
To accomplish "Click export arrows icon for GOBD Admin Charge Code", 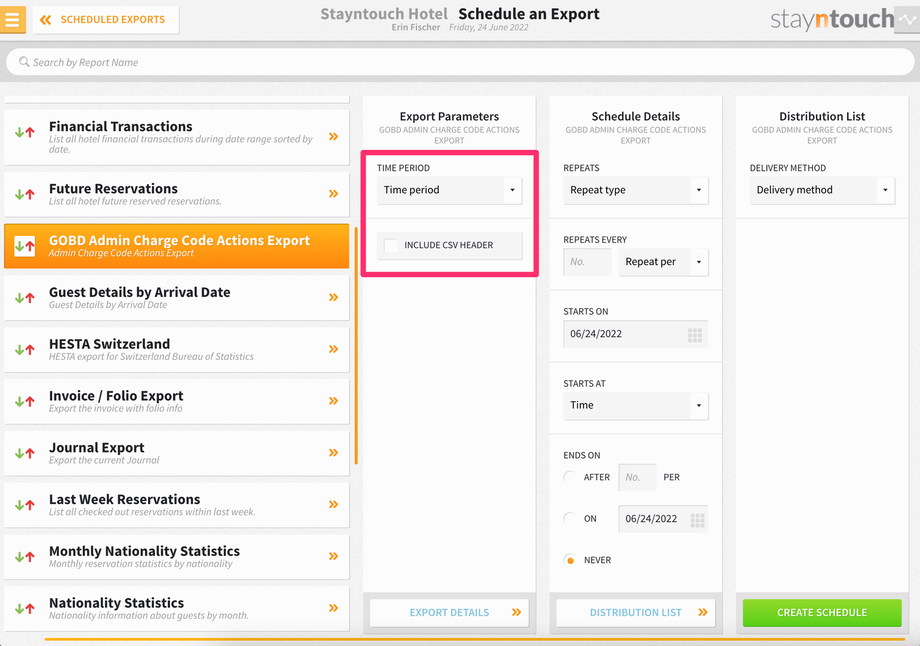I will [x=25, y=246].
